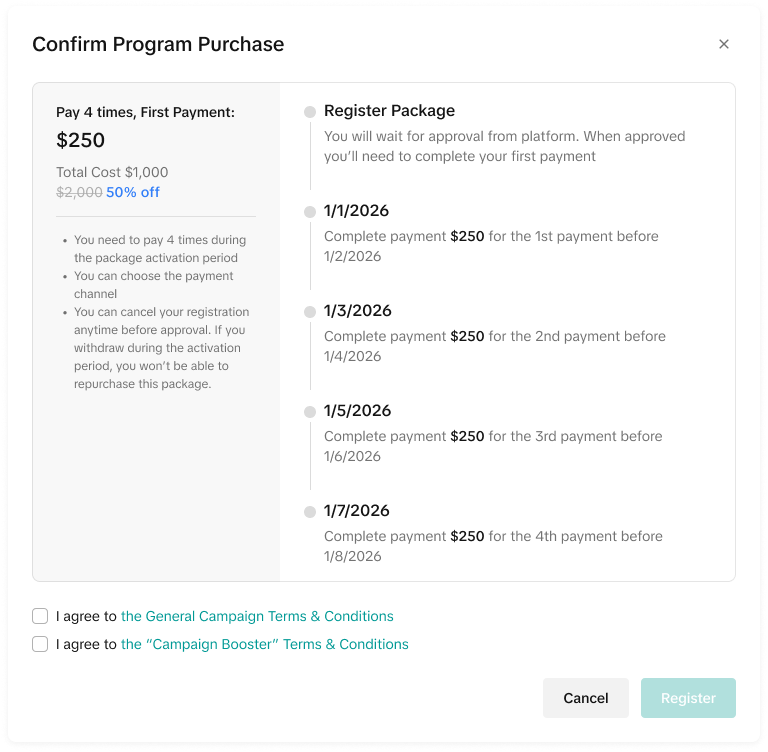Open the "Campaign Booster" Terms & Conditions link
The width and height of the screenshot is (768, 752).
[264, 644]
